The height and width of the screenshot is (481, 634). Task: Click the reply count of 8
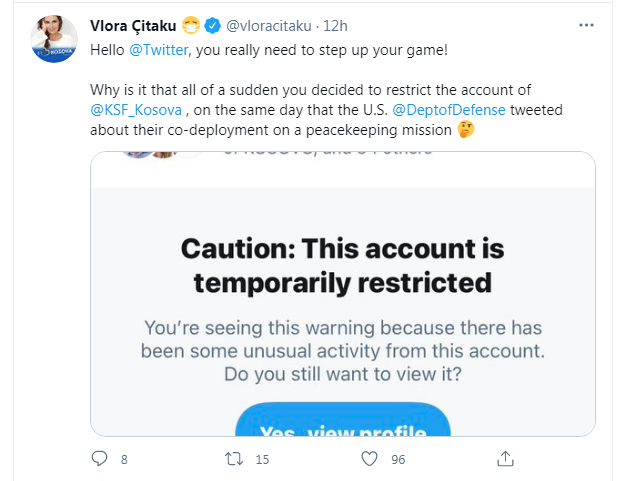(124, 459)
